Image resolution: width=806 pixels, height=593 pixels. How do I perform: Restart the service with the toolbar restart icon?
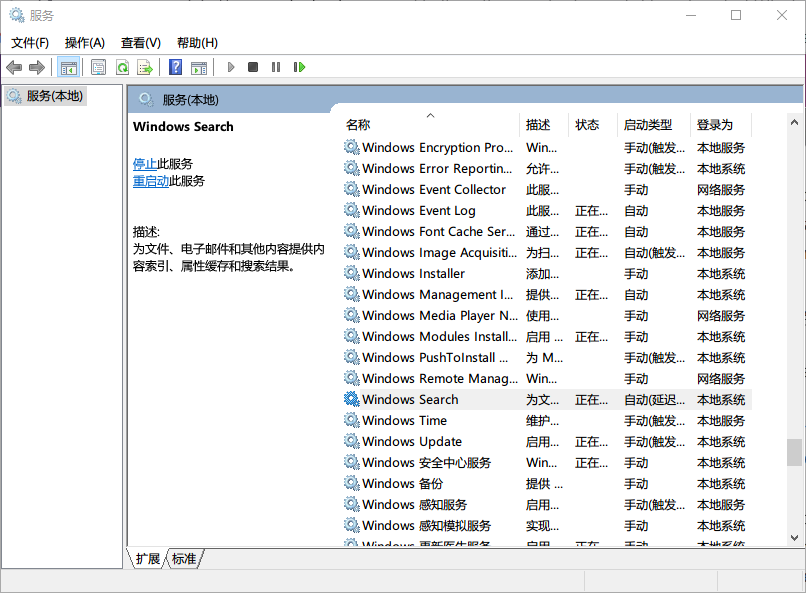tap(299, 67)
